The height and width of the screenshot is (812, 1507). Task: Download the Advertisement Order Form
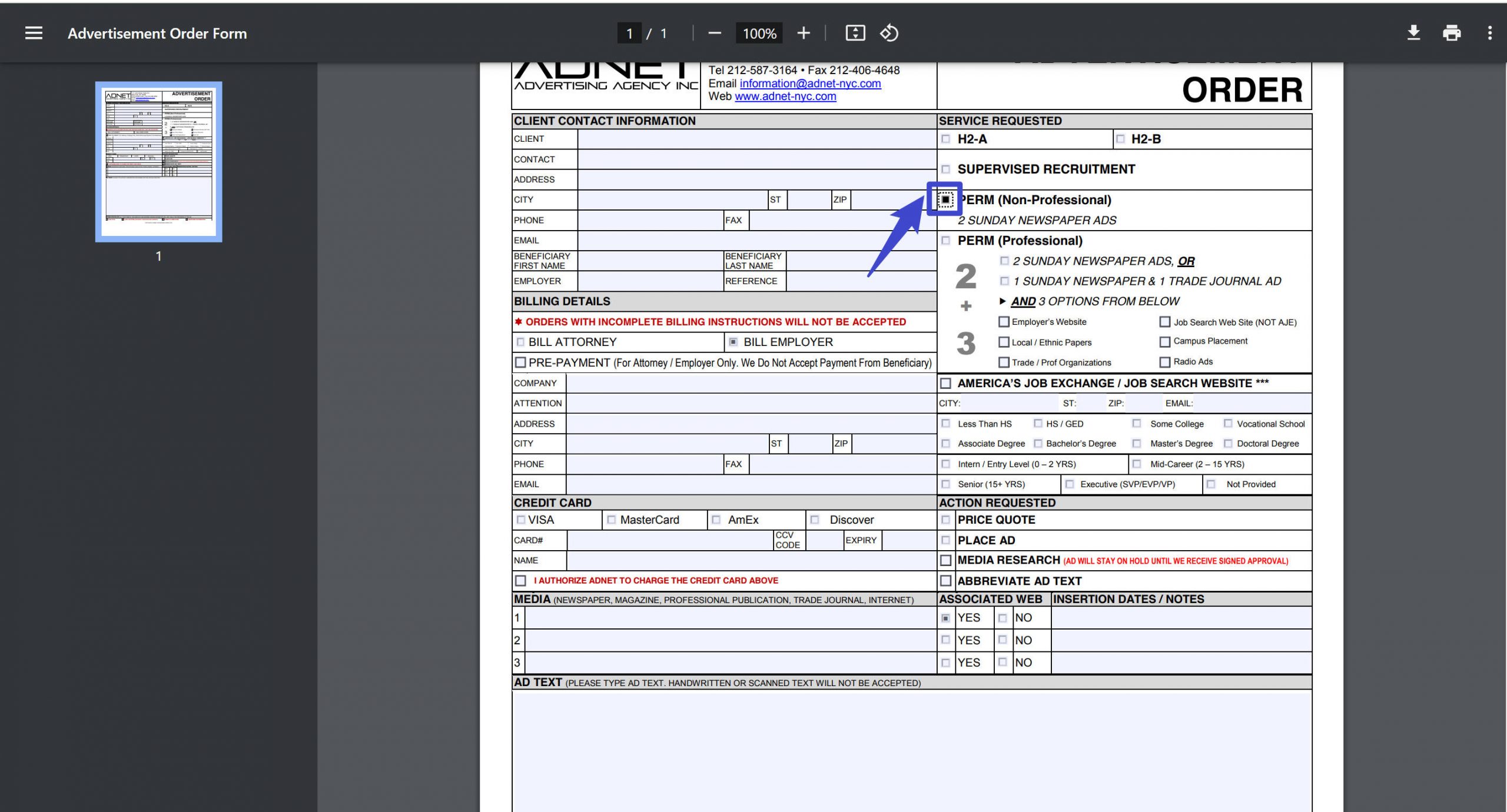[1413, 32]
